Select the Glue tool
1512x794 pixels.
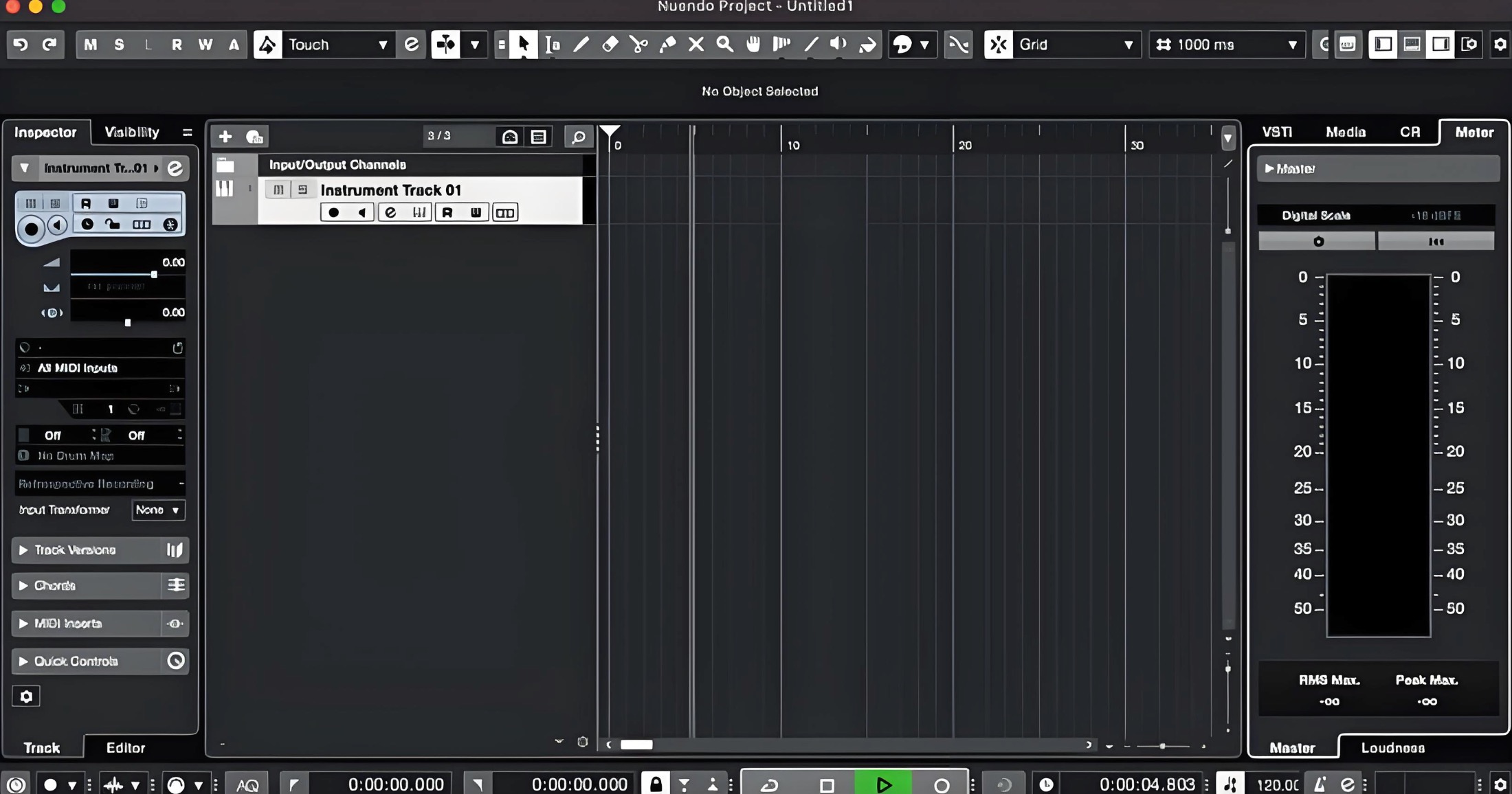[667, 45]
